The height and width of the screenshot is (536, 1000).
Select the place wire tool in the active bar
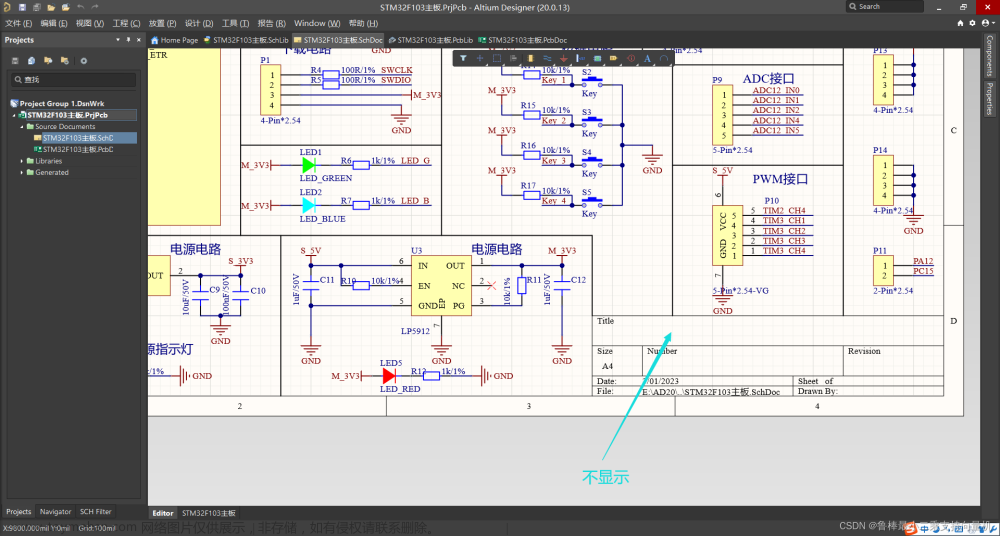[547, 58]
